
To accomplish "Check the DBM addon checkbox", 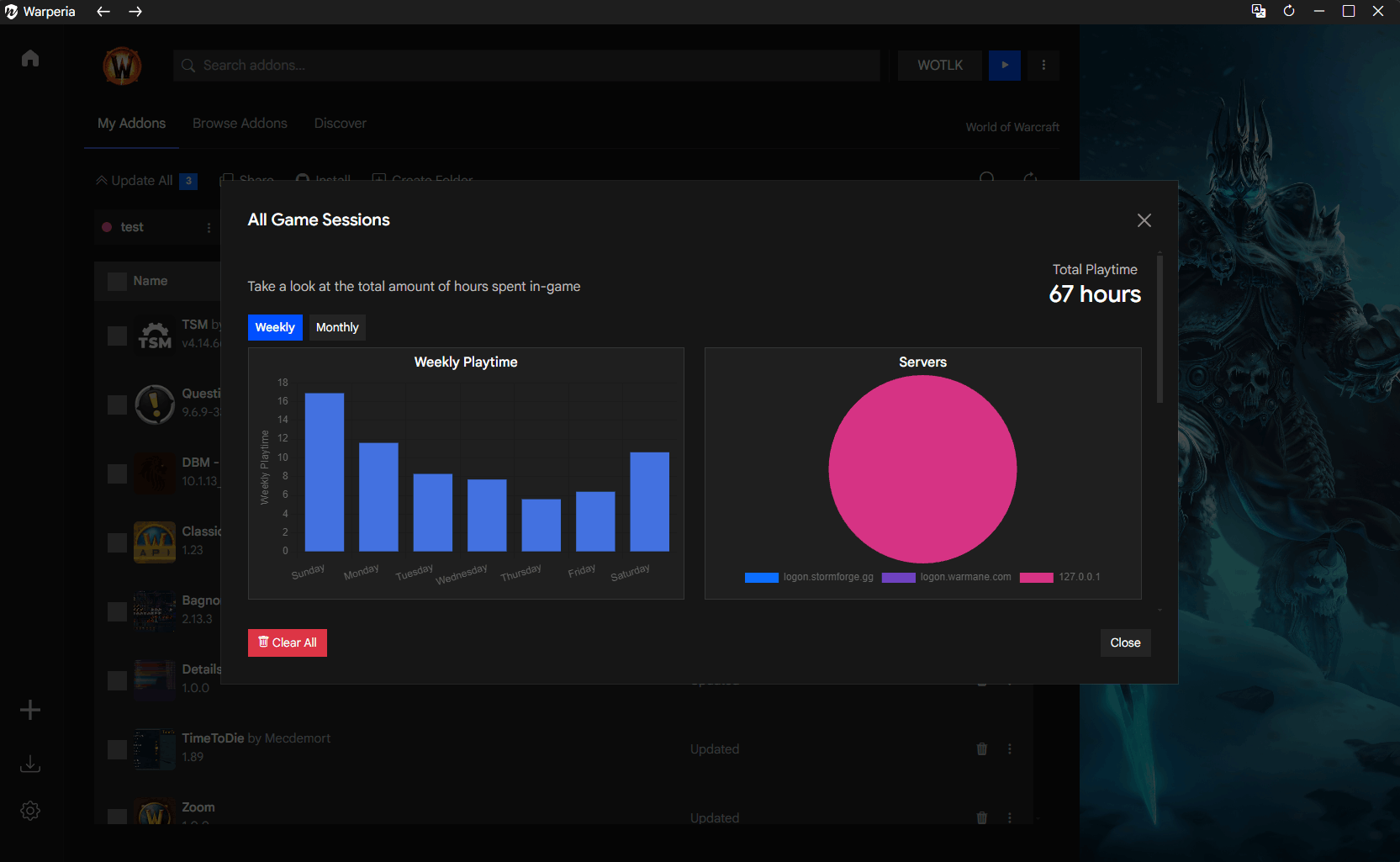I will coord(117,474).
